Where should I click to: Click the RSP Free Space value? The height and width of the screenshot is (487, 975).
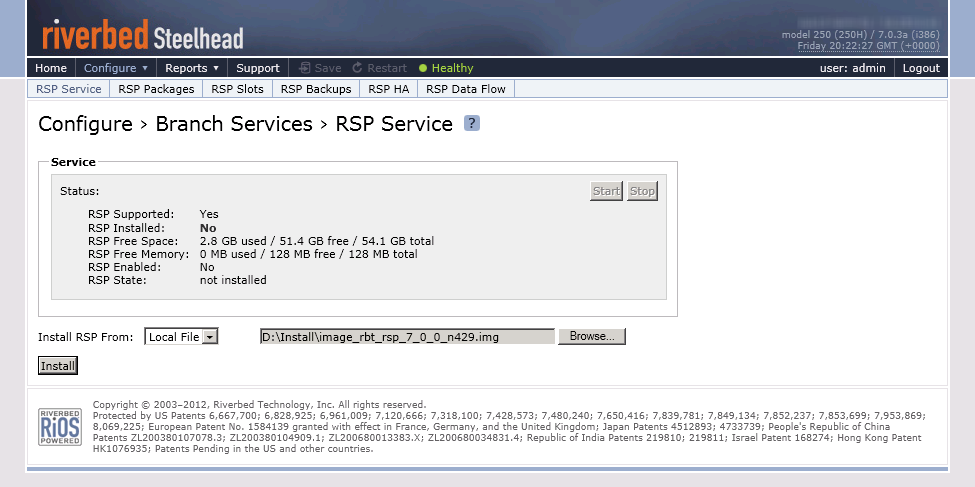click(317, 241)
